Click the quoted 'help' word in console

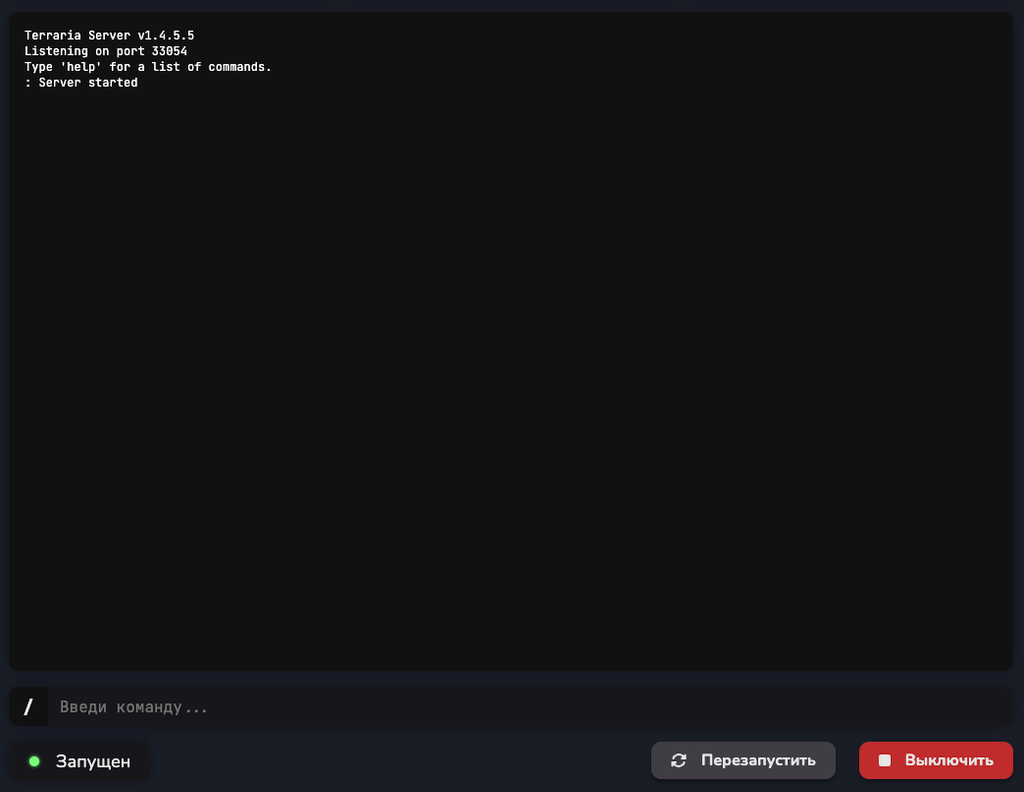81,67
